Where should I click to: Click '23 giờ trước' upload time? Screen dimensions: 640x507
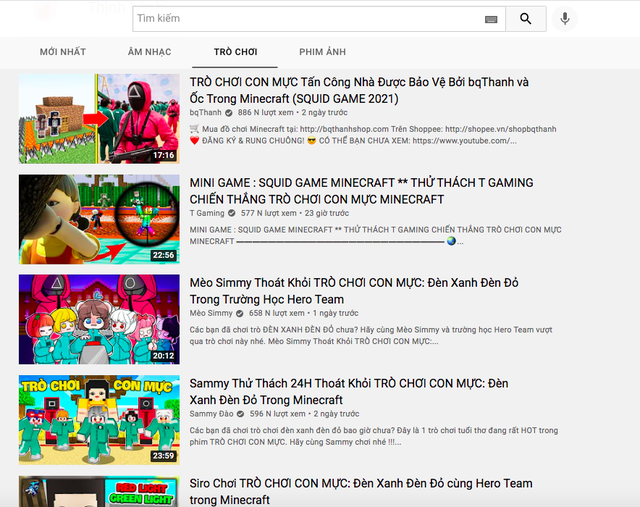(x=327, y=213)
